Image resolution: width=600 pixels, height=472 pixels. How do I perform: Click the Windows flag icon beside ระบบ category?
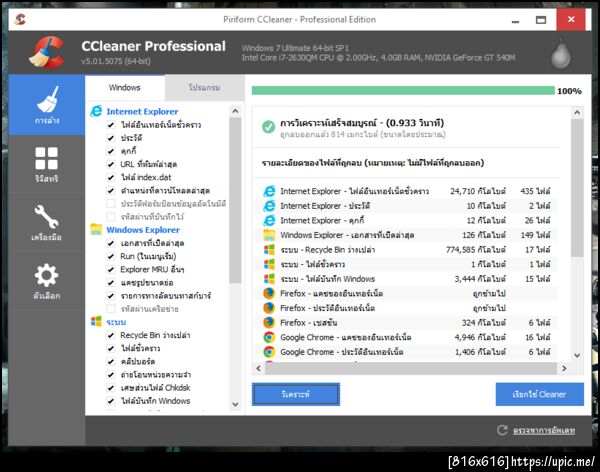(96, 321)
